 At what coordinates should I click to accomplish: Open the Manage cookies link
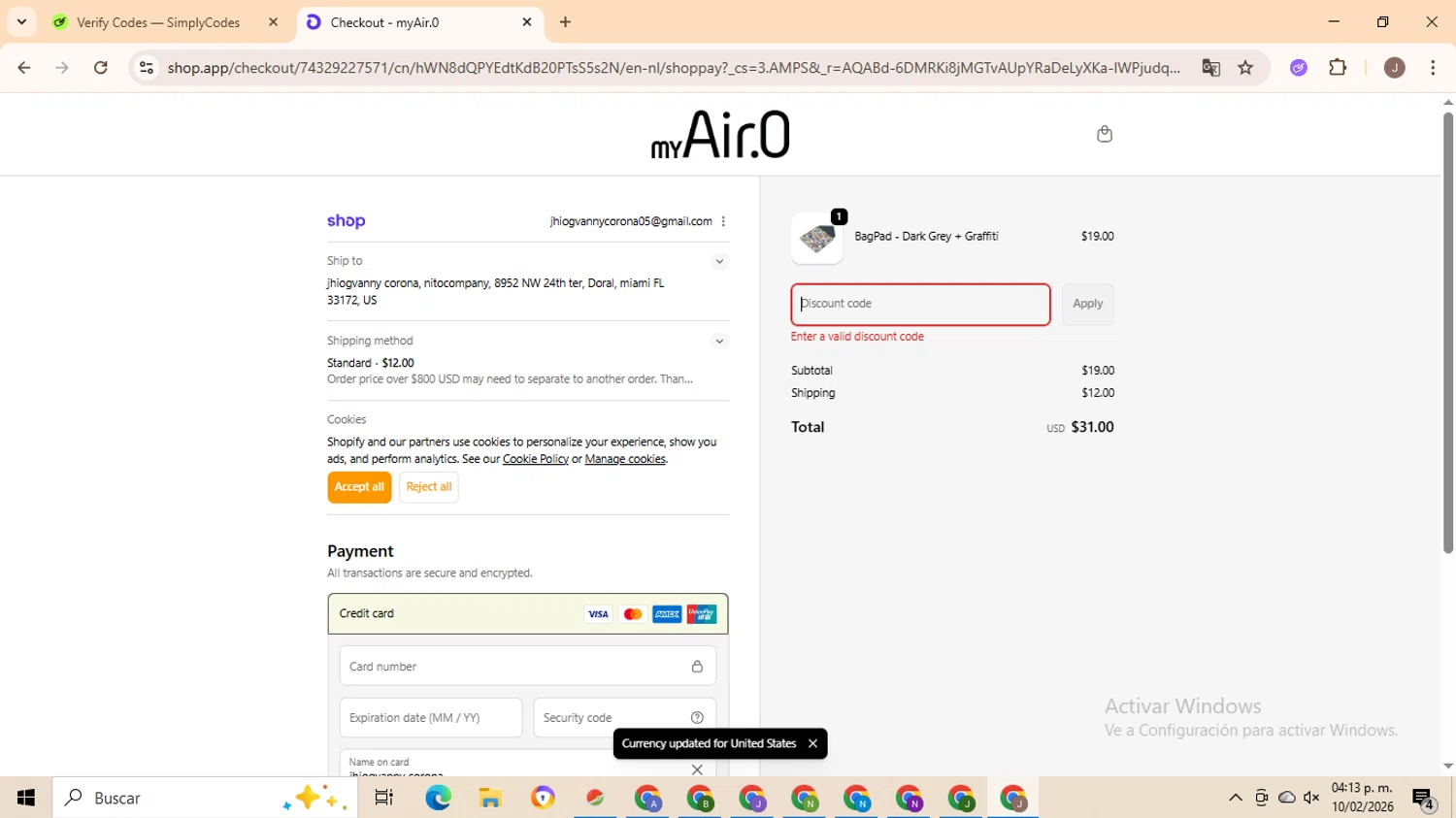625,459
